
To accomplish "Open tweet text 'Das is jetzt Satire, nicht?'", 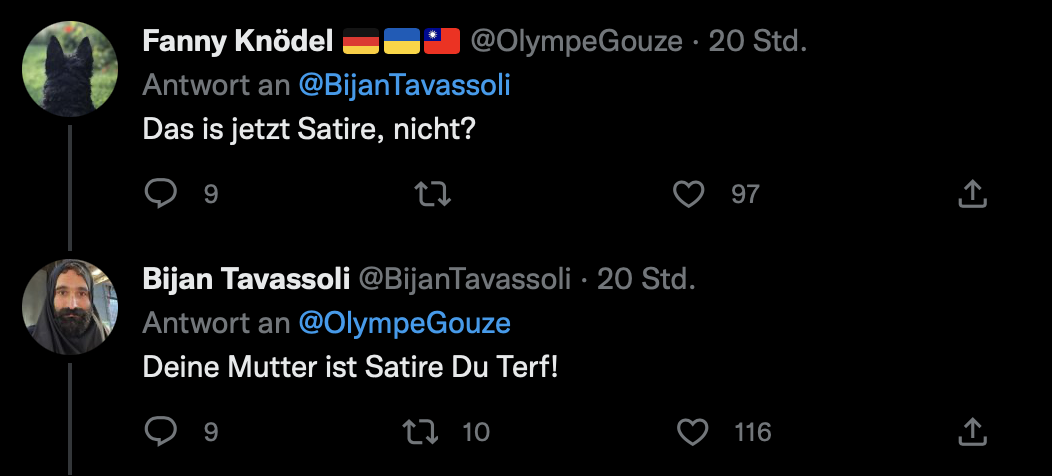I will point(306,130).
